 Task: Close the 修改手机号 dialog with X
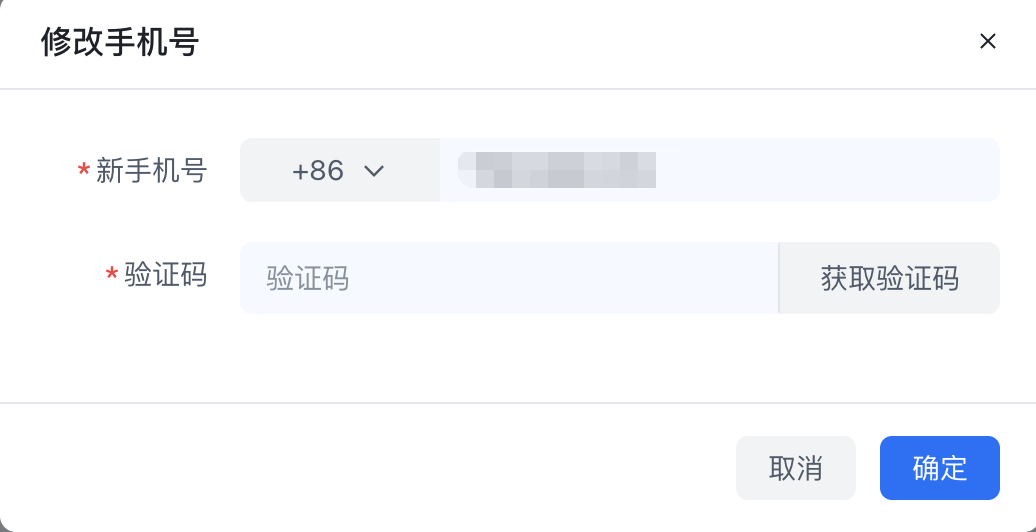click(x=988, y=41)
